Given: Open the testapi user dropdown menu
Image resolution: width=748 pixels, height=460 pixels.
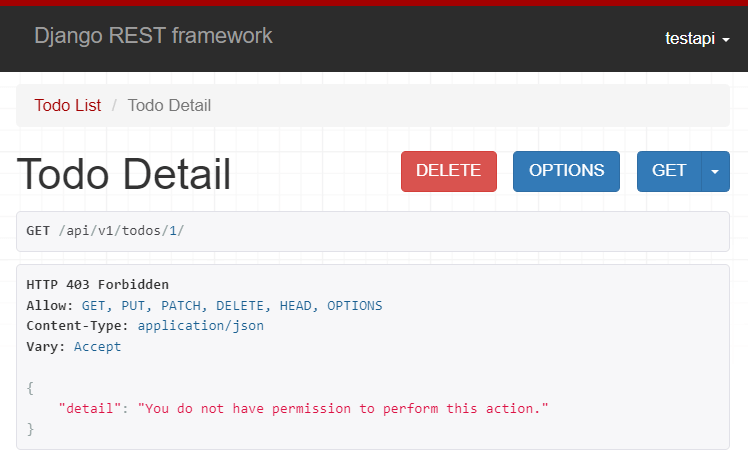Looking at the screenshot, I should (697, 38).
